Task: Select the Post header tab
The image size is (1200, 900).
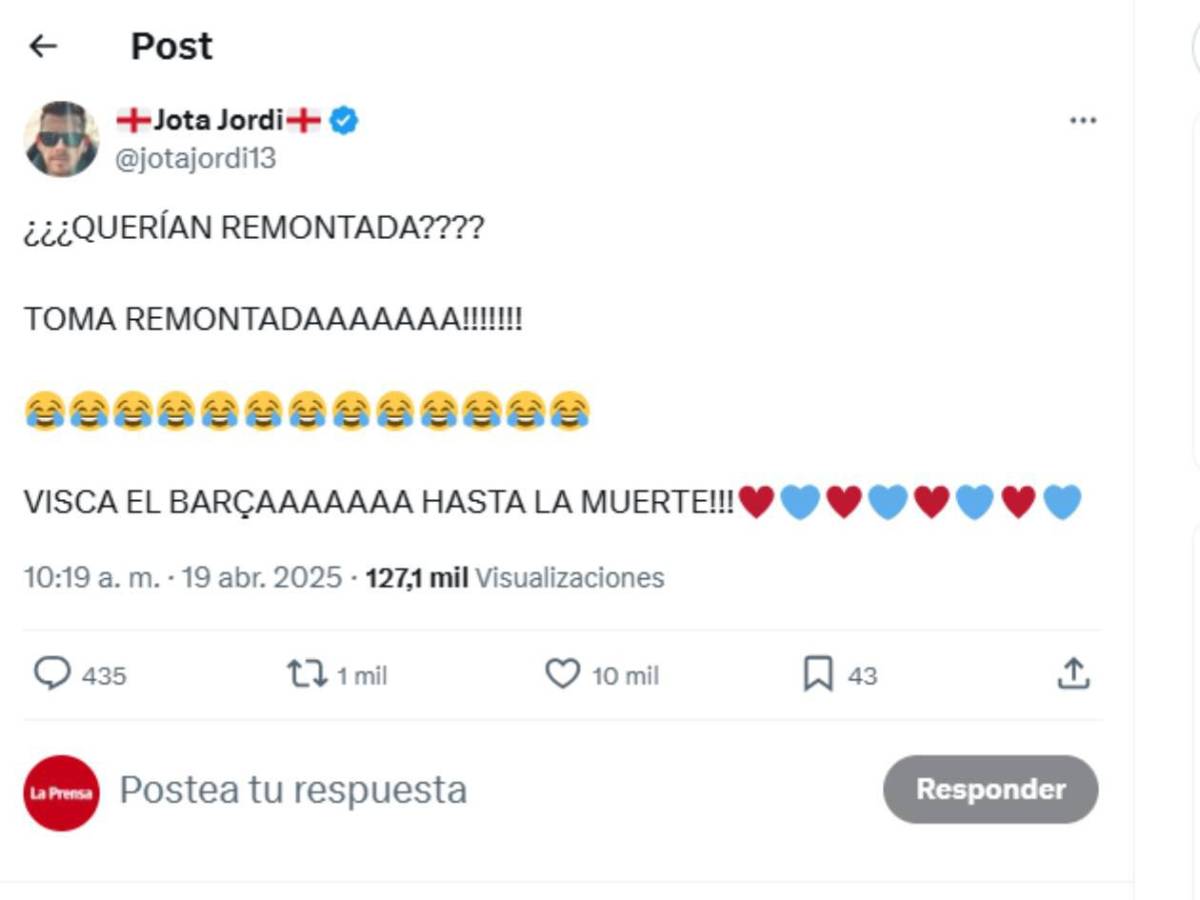Action: [x=172, y=45]
